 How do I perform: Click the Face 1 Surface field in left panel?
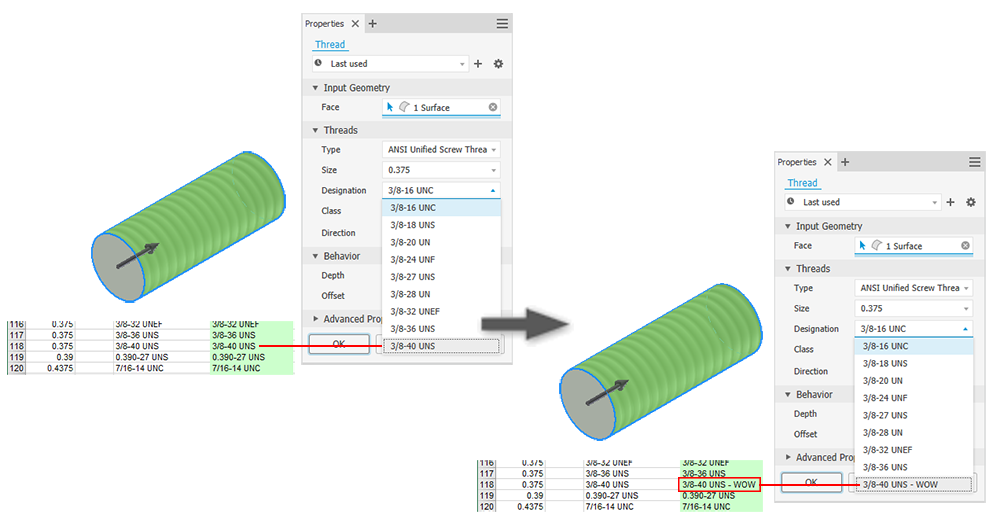click(441, 107)
